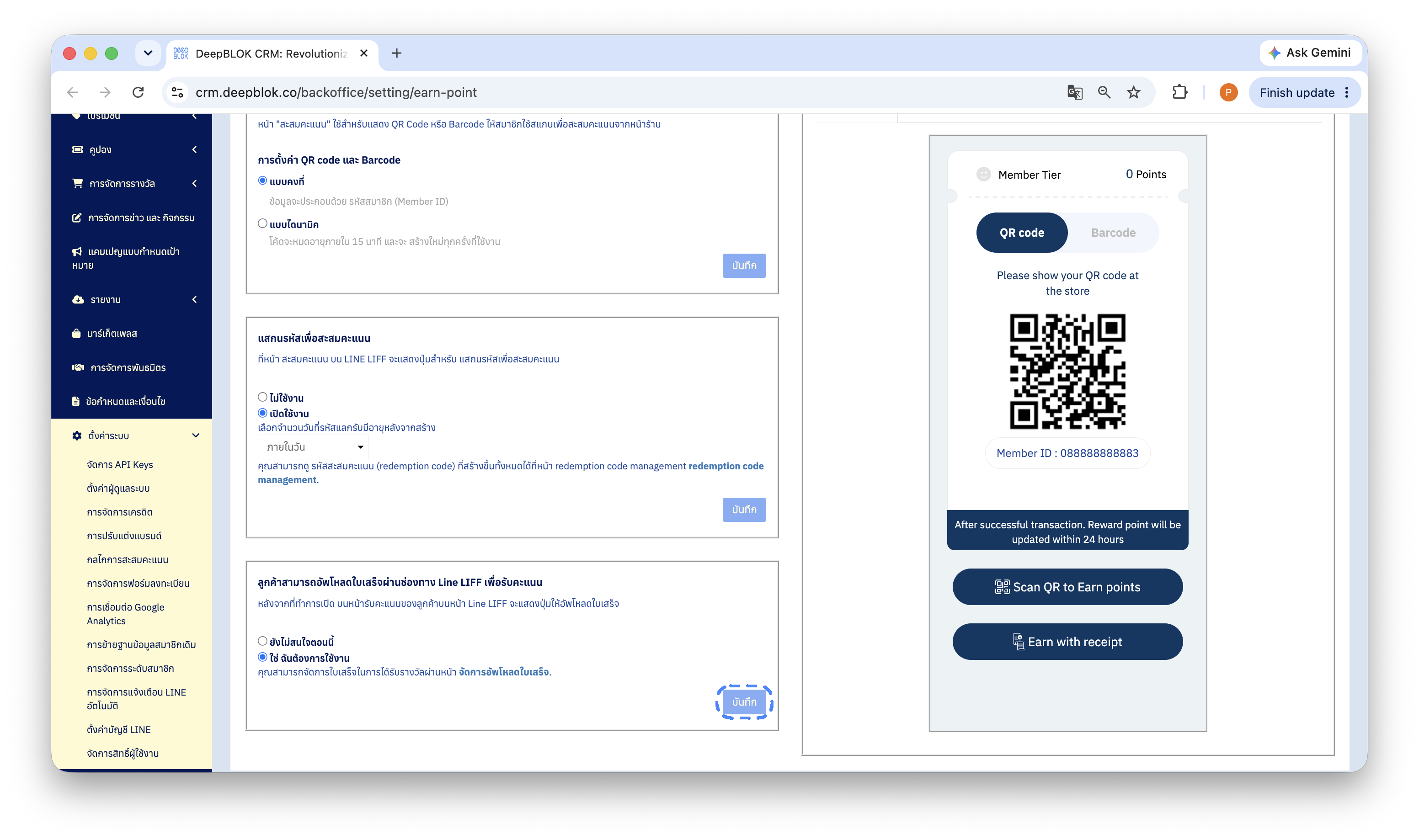The width and height of the screenshot is (1419, 840).
Task: Click the system settings gear icon
Action: point(77,435)
